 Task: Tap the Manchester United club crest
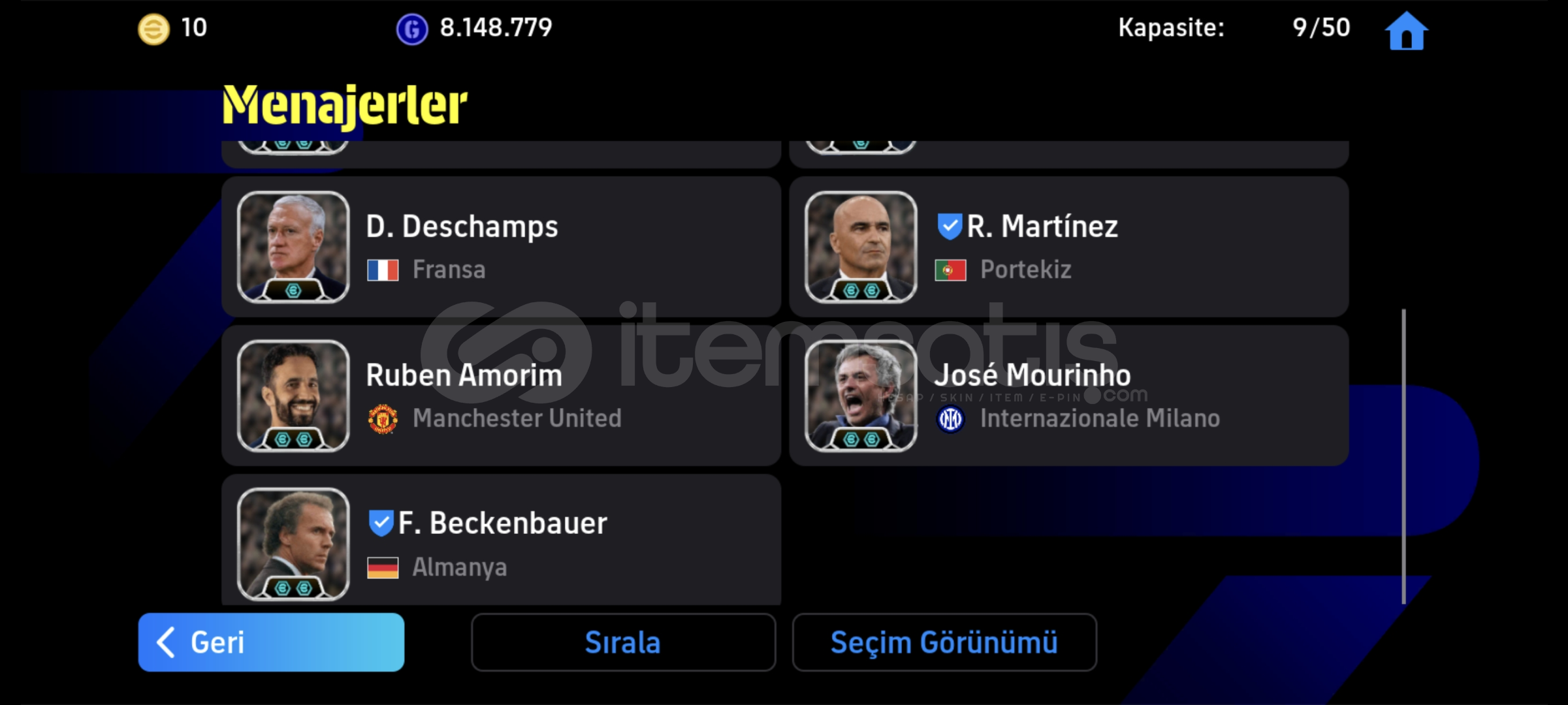click(383, 418)
